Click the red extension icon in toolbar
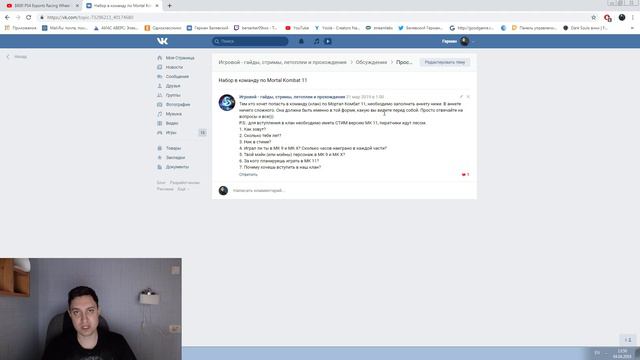This screenshot has width=640, height=360. point(608,18)
